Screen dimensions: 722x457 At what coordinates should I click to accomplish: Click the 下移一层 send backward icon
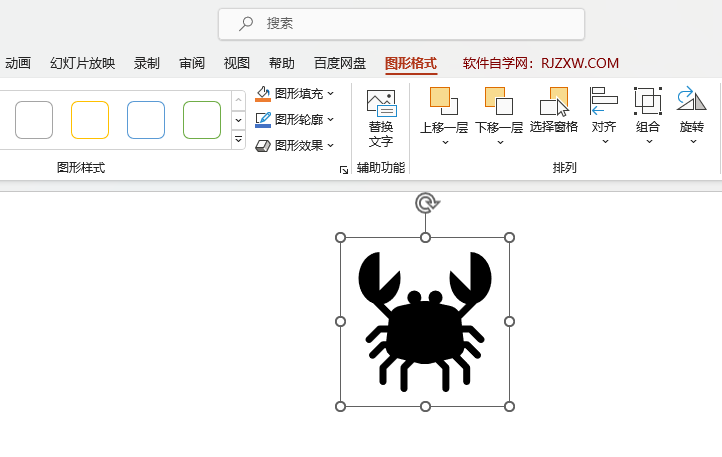[499, 101]
